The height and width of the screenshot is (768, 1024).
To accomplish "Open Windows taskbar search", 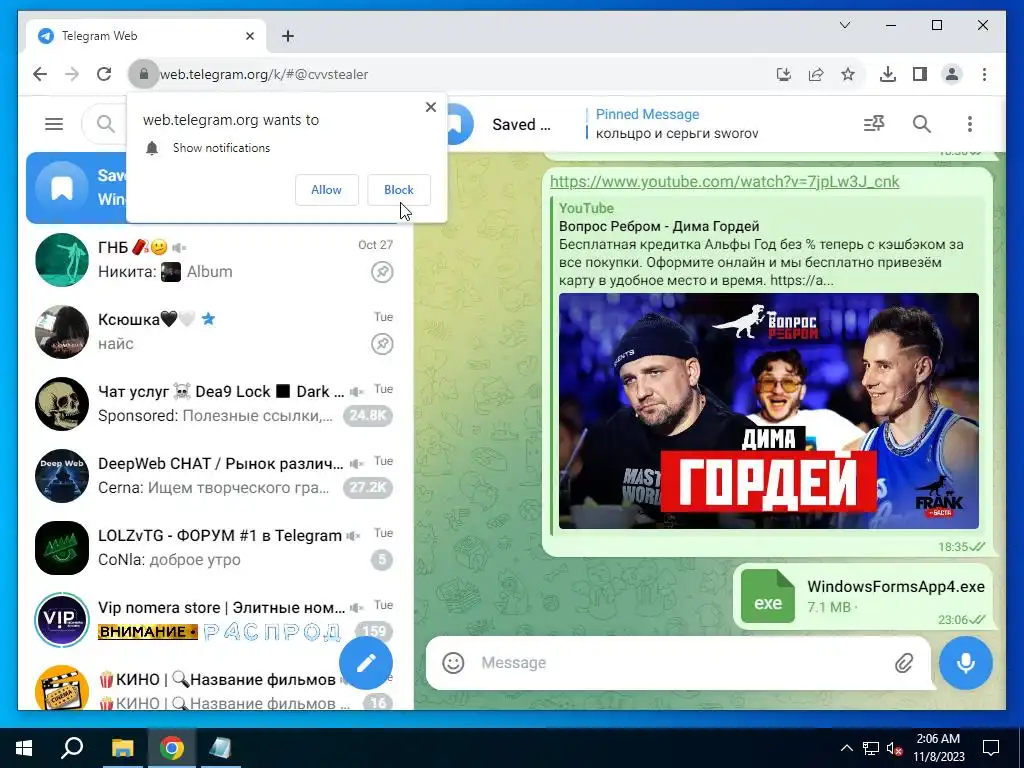I will point(72,748).
